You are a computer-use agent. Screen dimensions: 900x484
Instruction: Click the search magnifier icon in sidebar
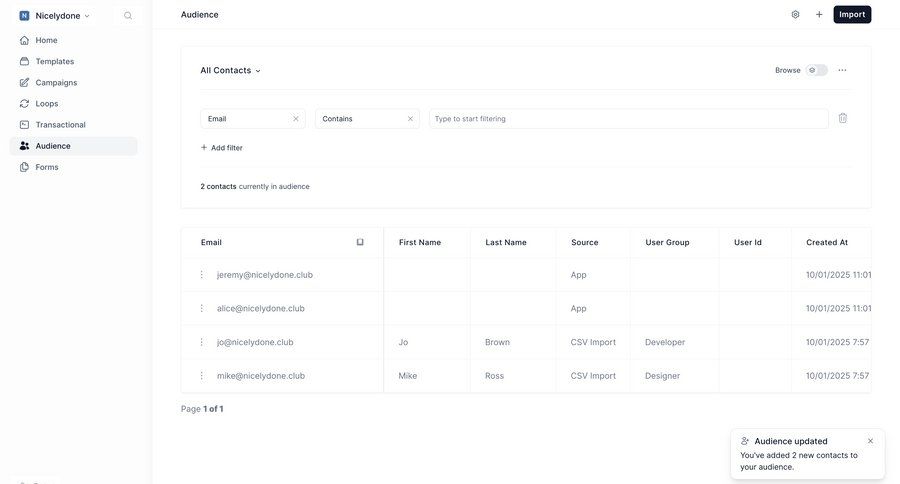coord(128,16)
